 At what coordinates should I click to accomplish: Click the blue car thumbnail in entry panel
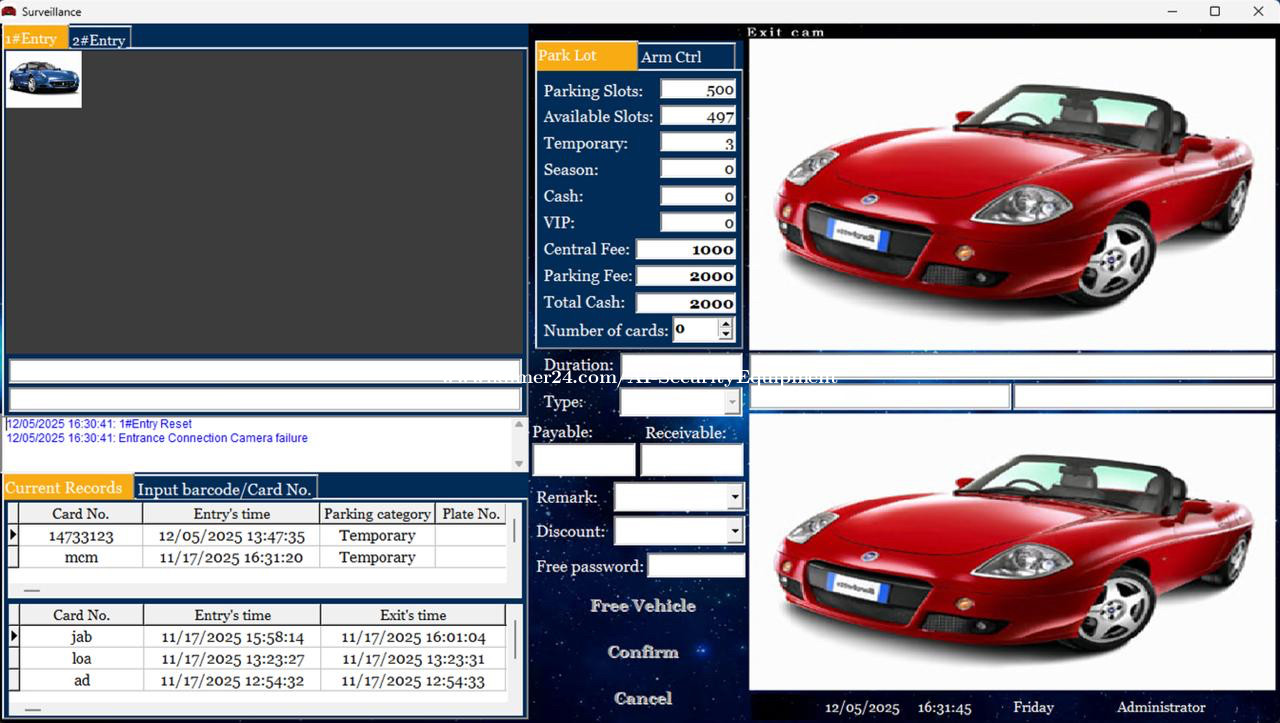click(43, 78)
